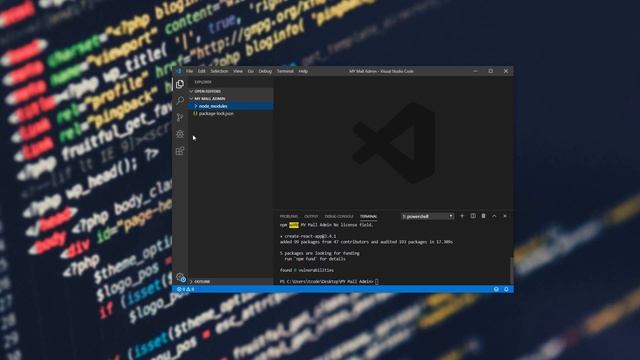Collapse the Open Editors section

click(231, 91)
